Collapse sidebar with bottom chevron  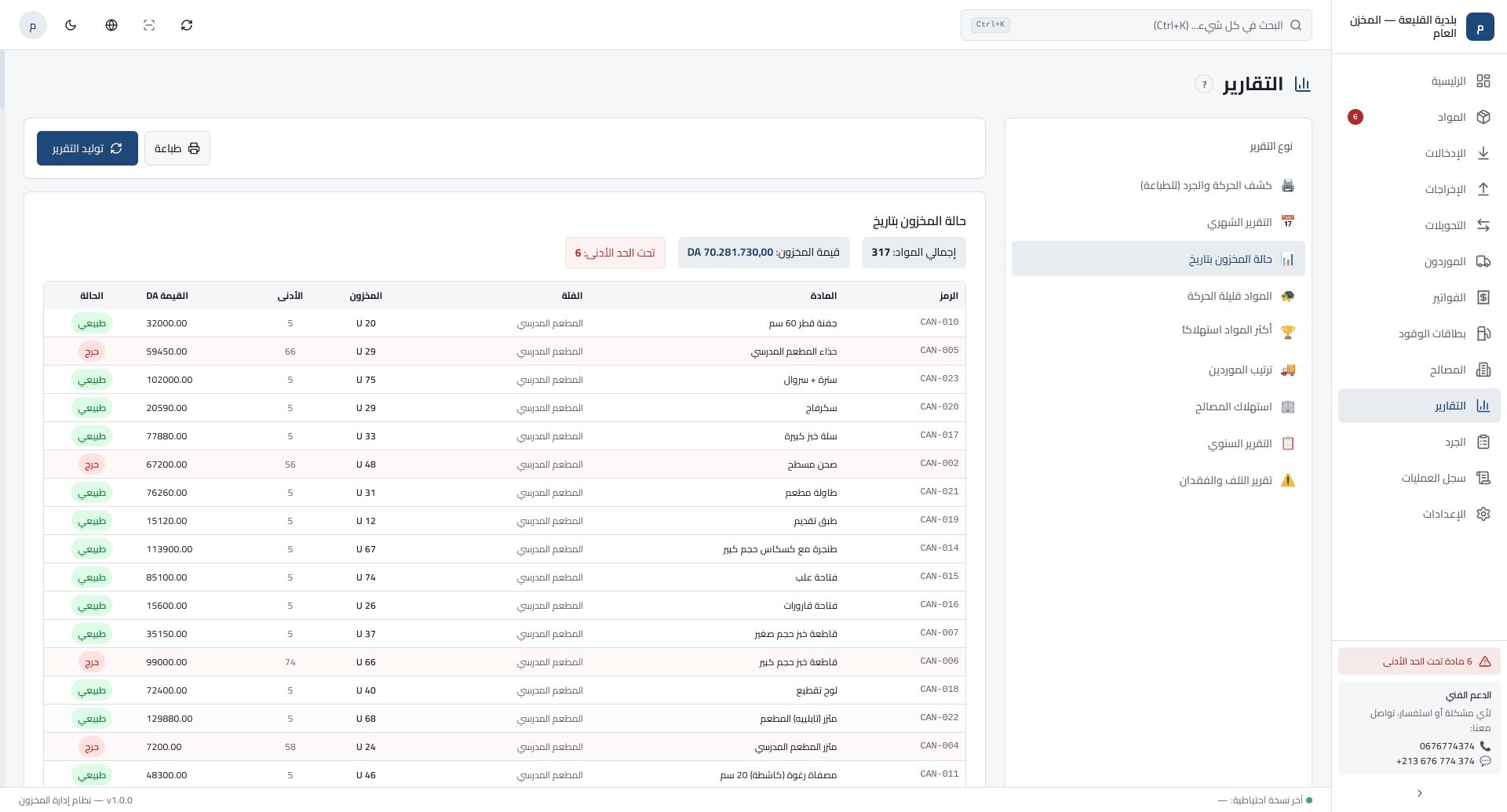[x=1419, y=793]
